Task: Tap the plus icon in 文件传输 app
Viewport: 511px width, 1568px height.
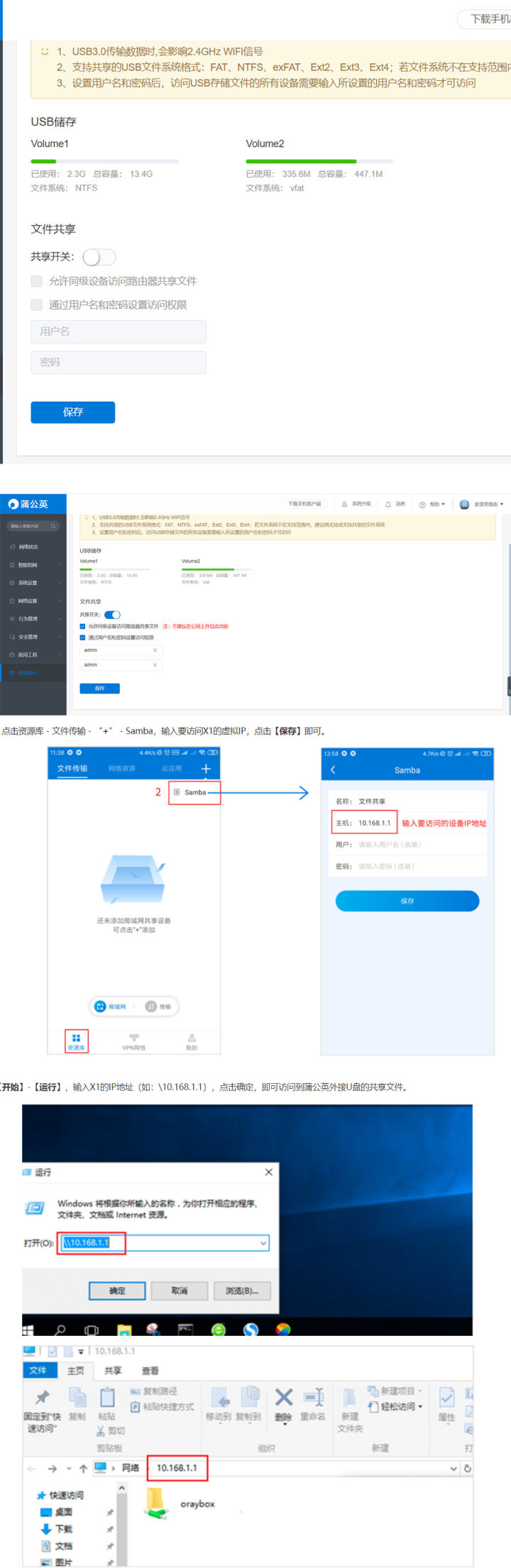Action: pyautogui.click(x=206, y=769)
